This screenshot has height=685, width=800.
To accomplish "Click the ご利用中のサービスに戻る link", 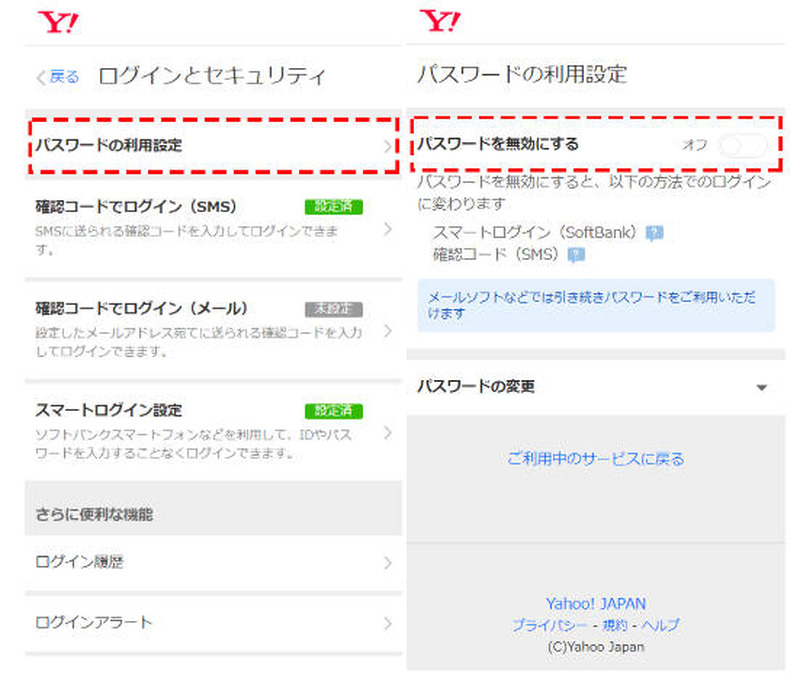I will click(x=595, y=459).
